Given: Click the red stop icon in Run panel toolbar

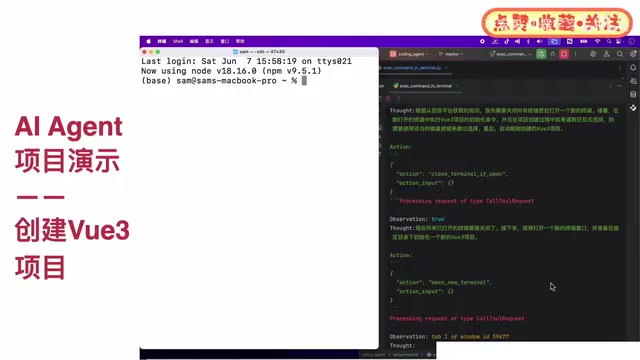Looking at the screenshot, I should [388, 98].
